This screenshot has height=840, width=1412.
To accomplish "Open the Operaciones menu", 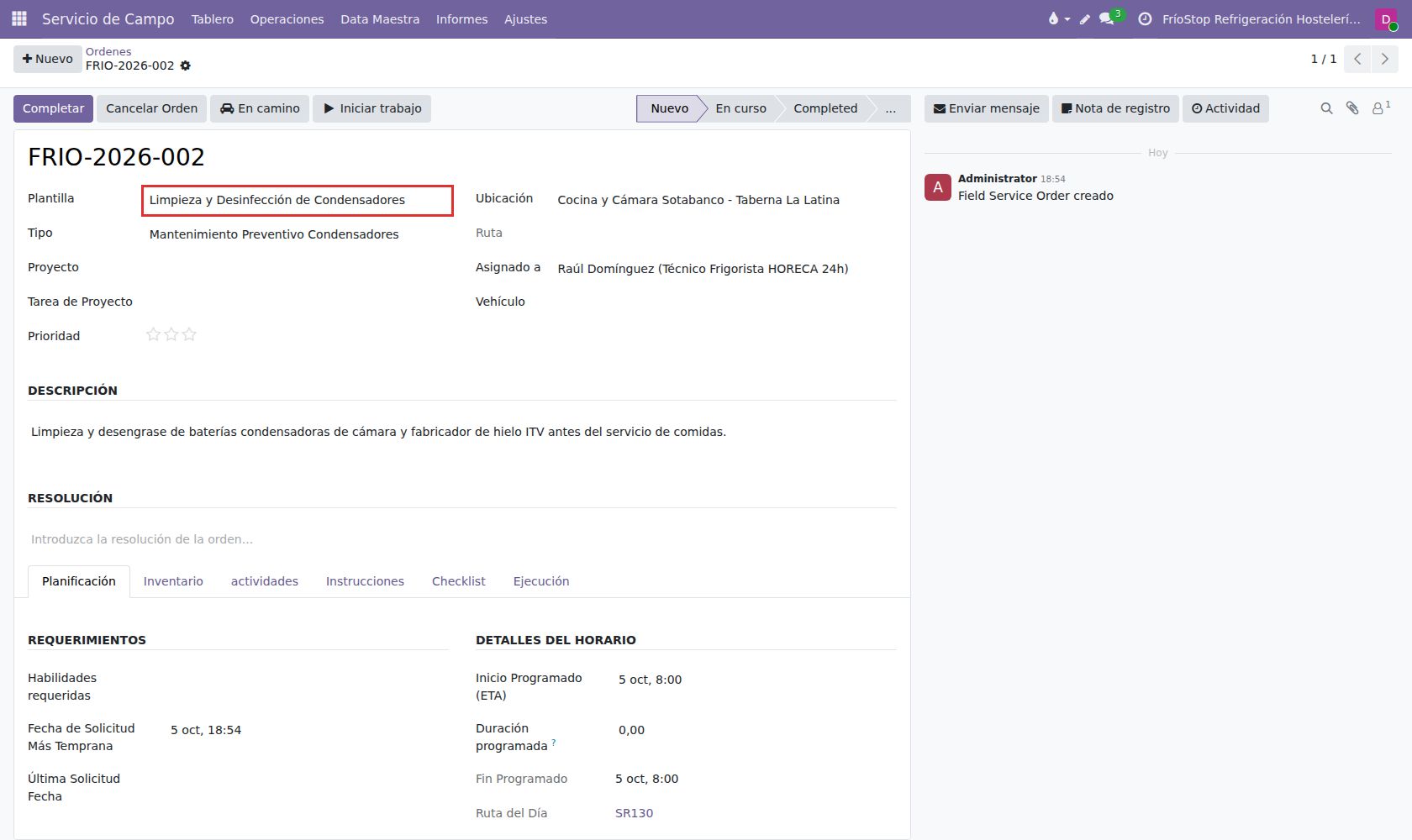I will point(287,18).
